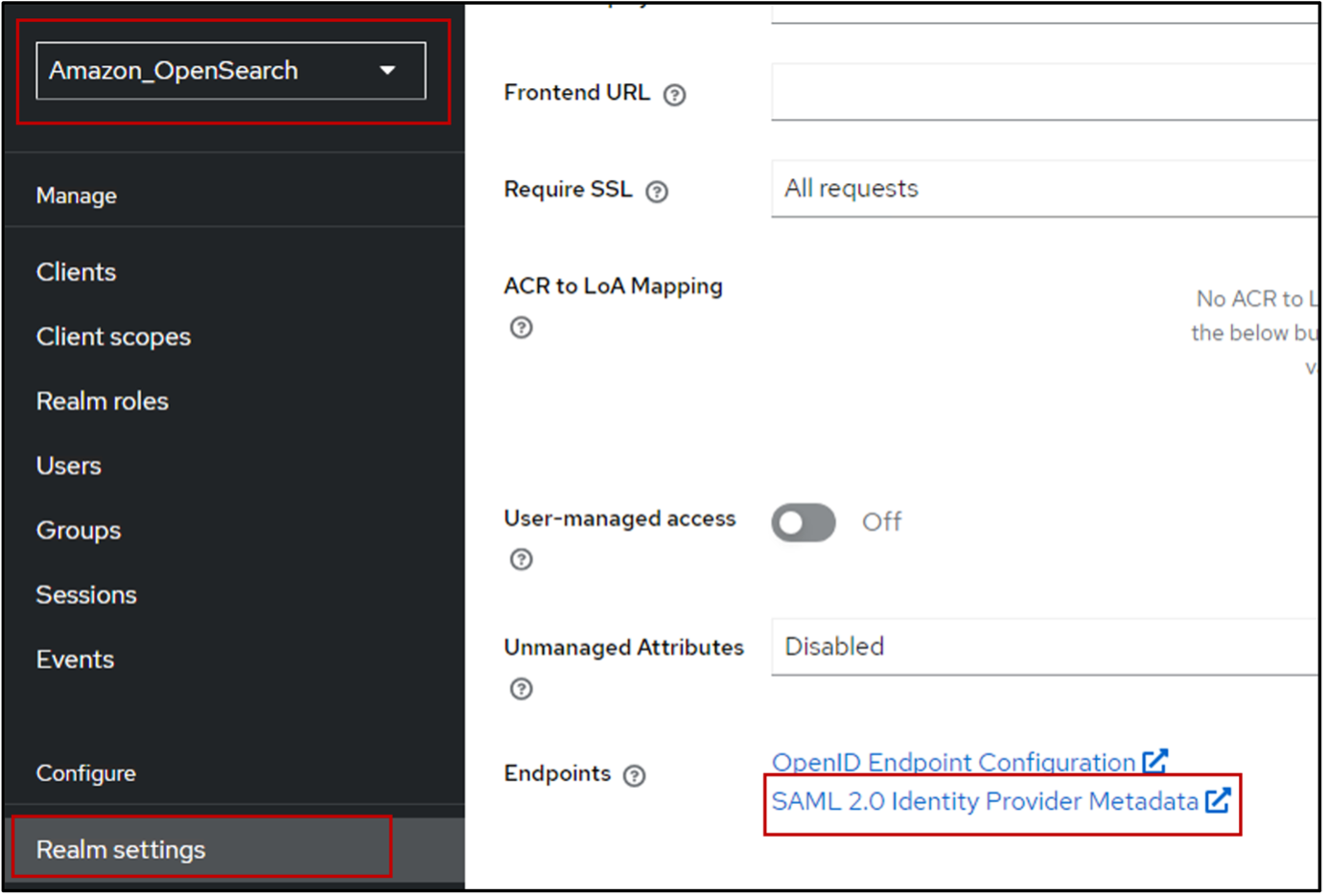Open the Amazon_OpenSearch realm selector dropdown
The image size is (1327, 896).
(231, 71)
